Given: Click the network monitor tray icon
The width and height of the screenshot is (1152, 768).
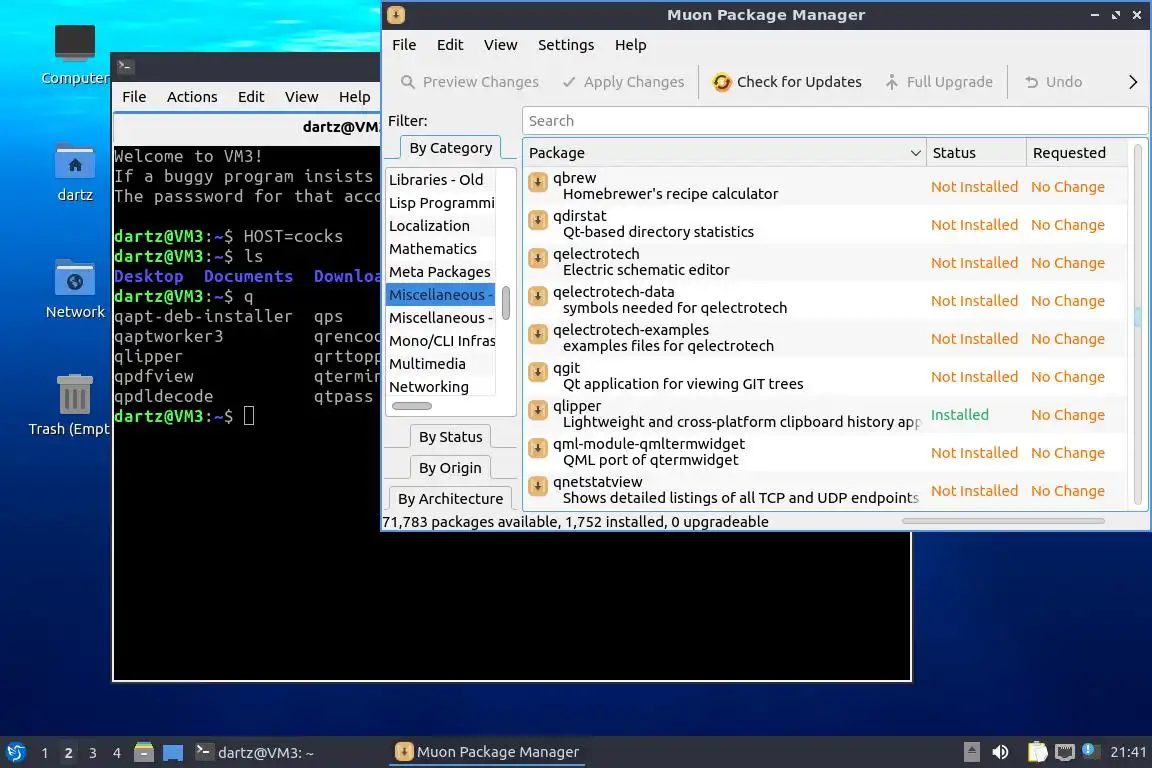Looking at the screenshot, I should 1065,752.
